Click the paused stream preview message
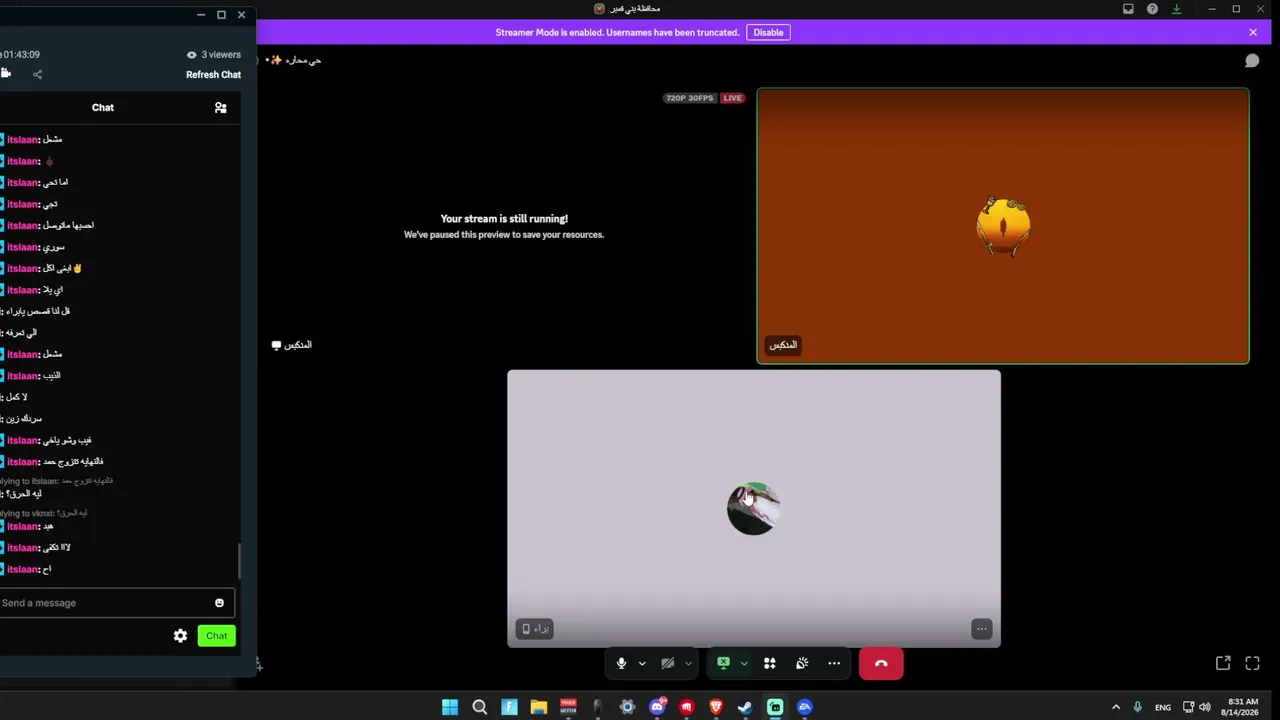The image size is (1280, 720). click(x=504, y=226)
